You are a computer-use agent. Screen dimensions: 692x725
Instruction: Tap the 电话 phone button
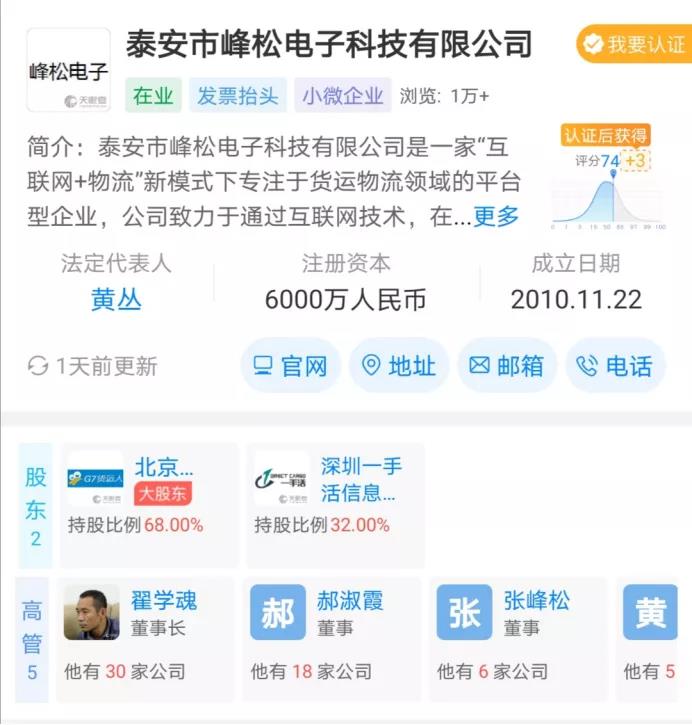tap(615, 366)
